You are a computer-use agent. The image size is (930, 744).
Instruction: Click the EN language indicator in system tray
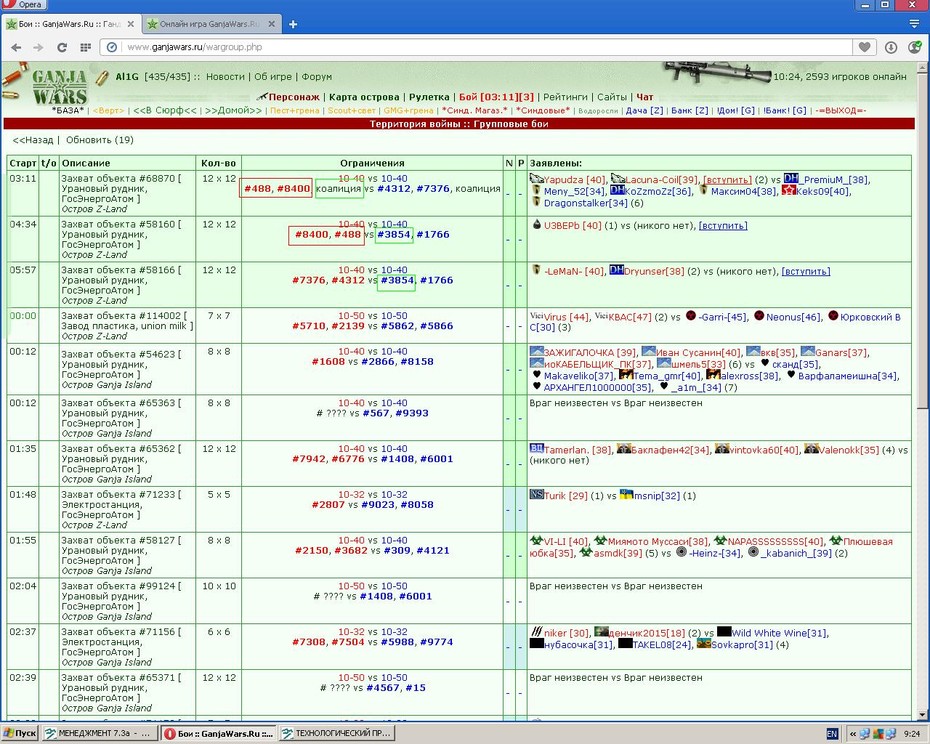click(832, 734)
